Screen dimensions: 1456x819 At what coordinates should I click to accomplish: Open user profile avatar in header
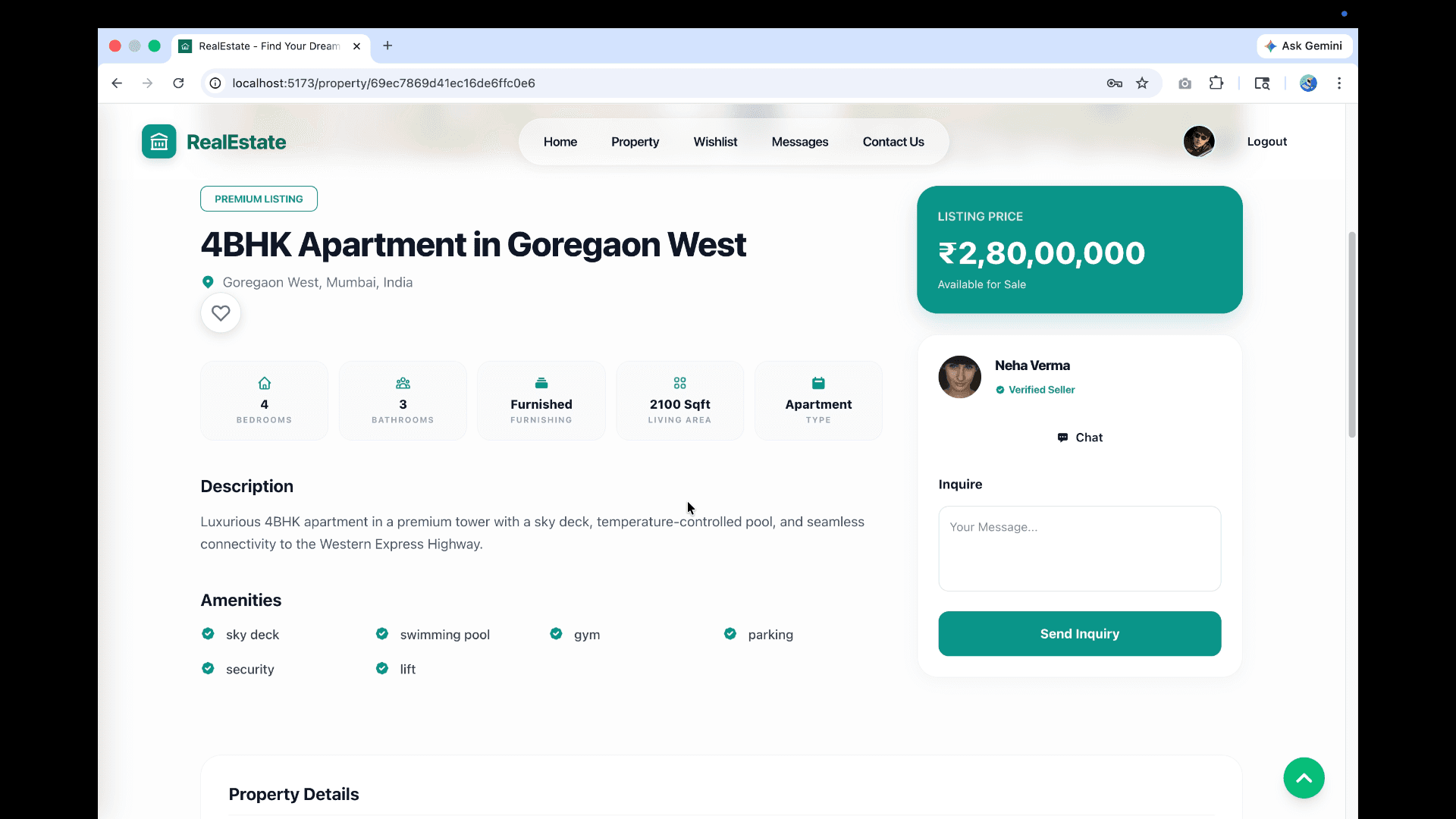click(x=1199, y=142)
